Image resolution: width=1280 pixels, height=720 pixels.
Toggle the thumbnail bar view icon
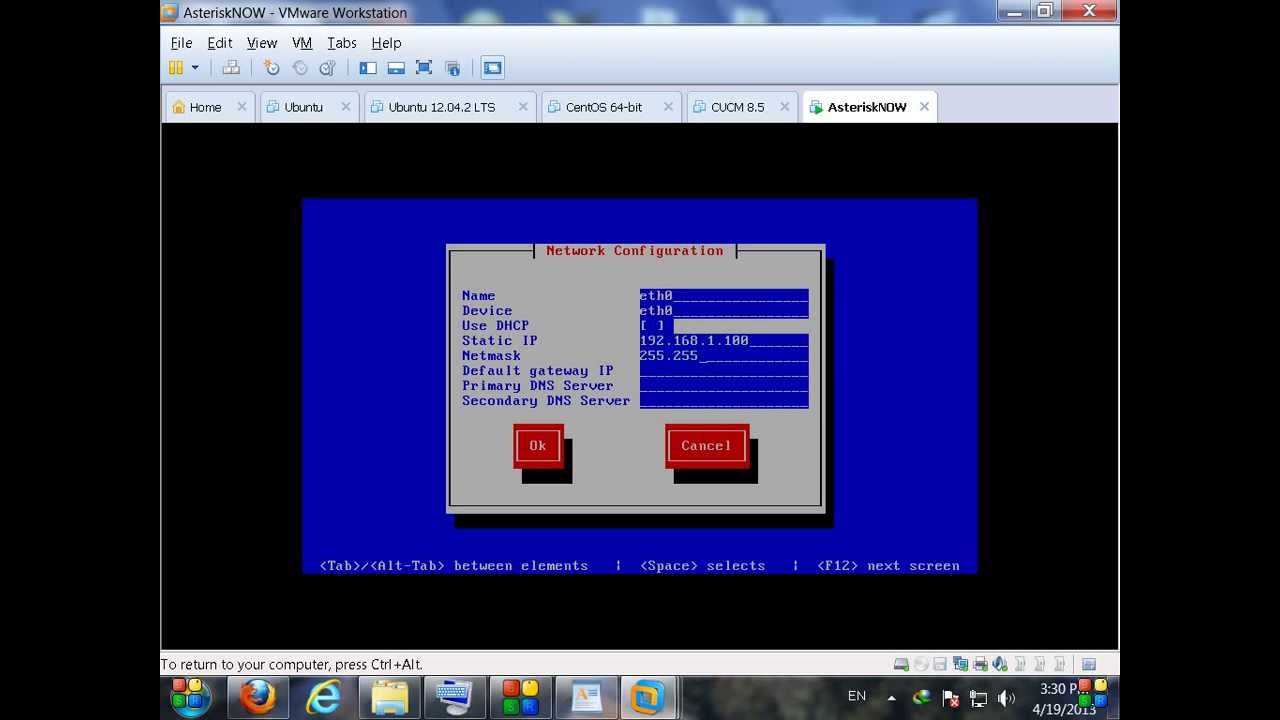pos(396,68)
